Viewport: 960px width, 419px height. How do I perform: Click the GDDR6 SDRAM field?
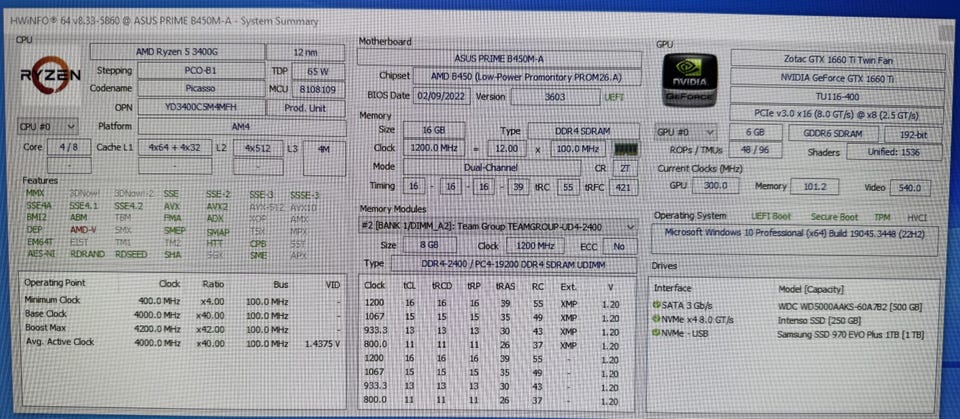point(833,134)
